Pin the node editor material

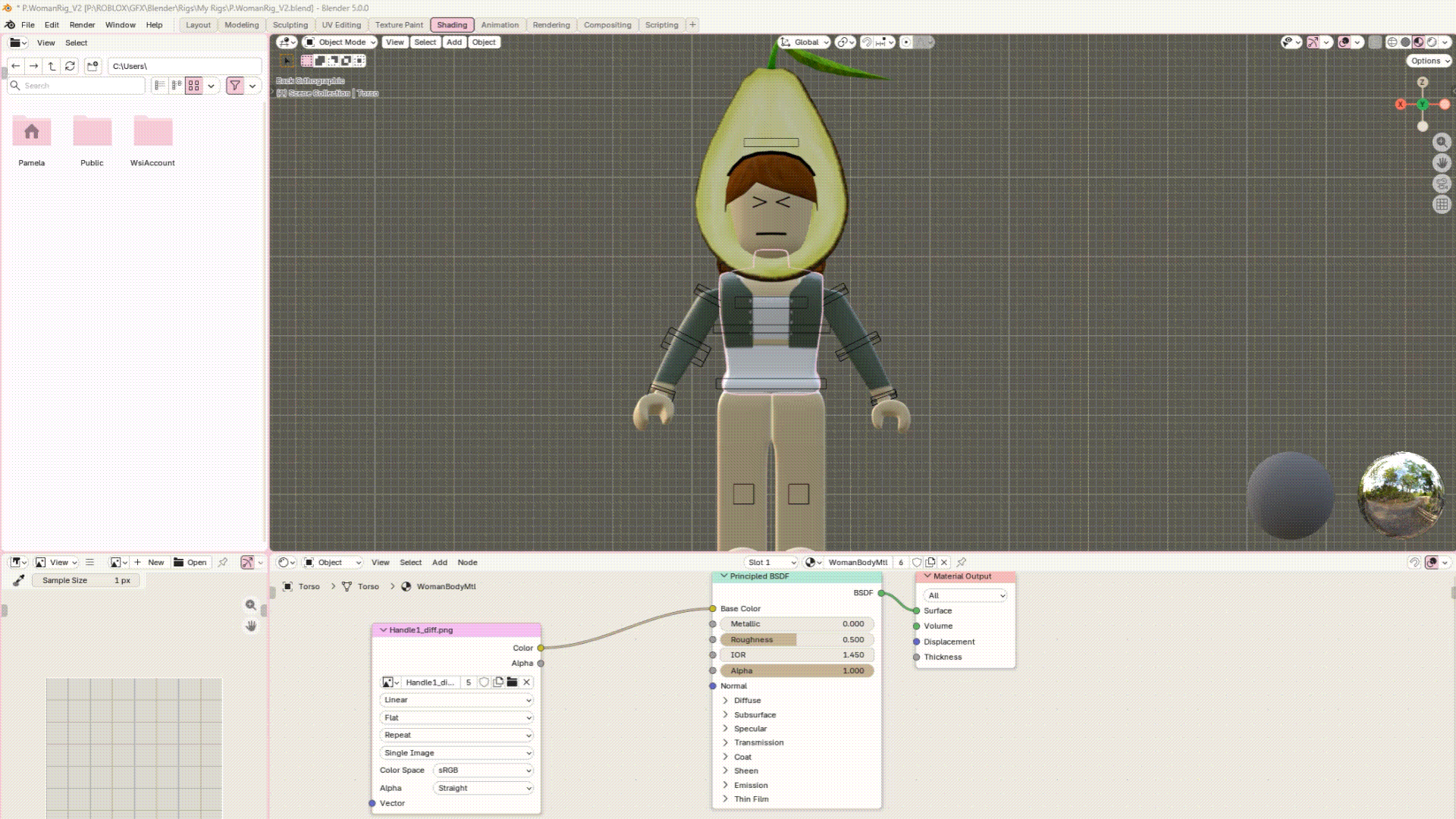[962, 563]
